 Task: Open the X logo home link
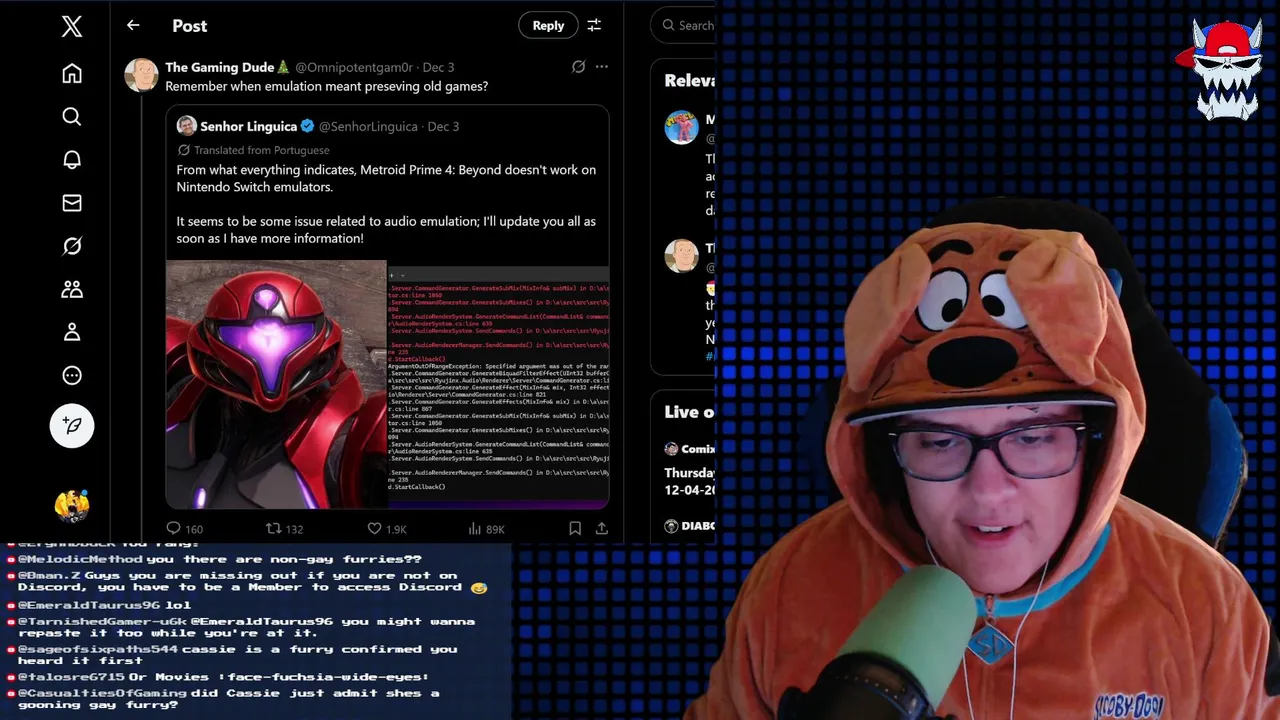coord(72,27)
